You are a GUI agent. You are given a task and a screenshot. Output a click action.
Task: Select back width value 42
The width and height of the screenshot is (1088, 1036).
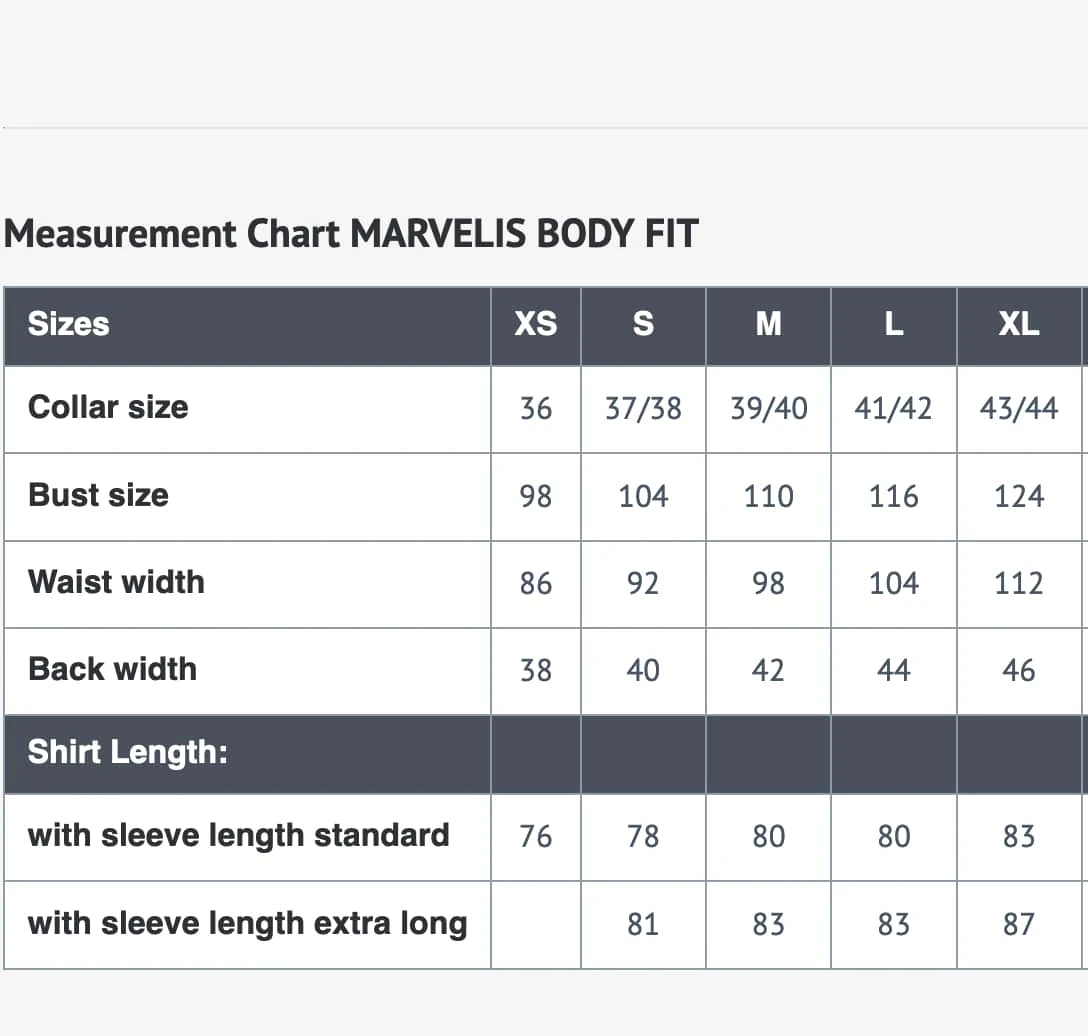point(768,670)
